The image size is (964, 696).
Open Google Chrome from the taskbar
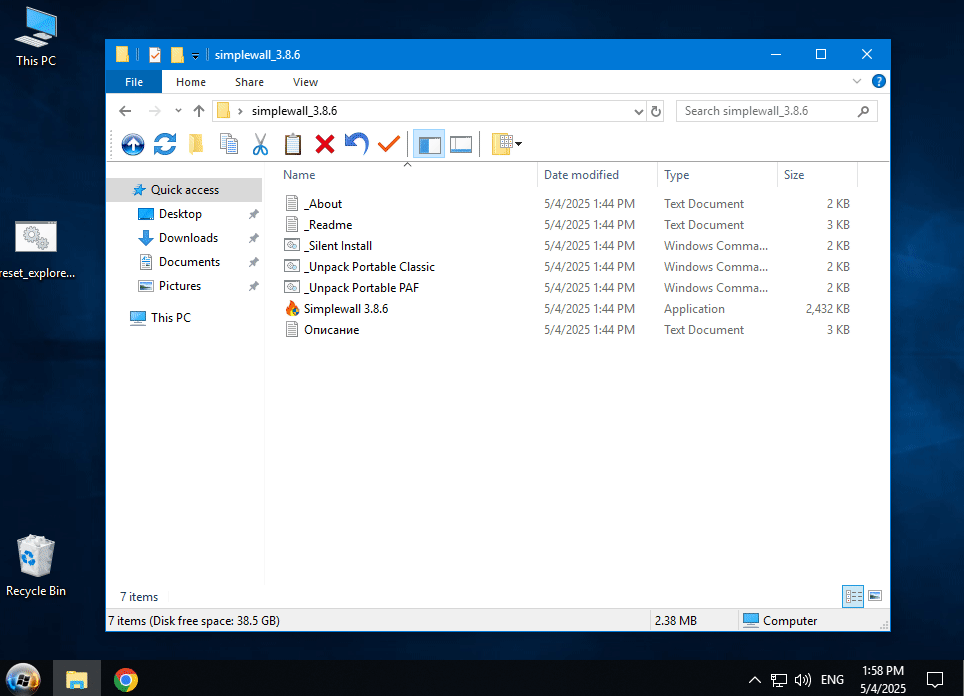(126, 680)
